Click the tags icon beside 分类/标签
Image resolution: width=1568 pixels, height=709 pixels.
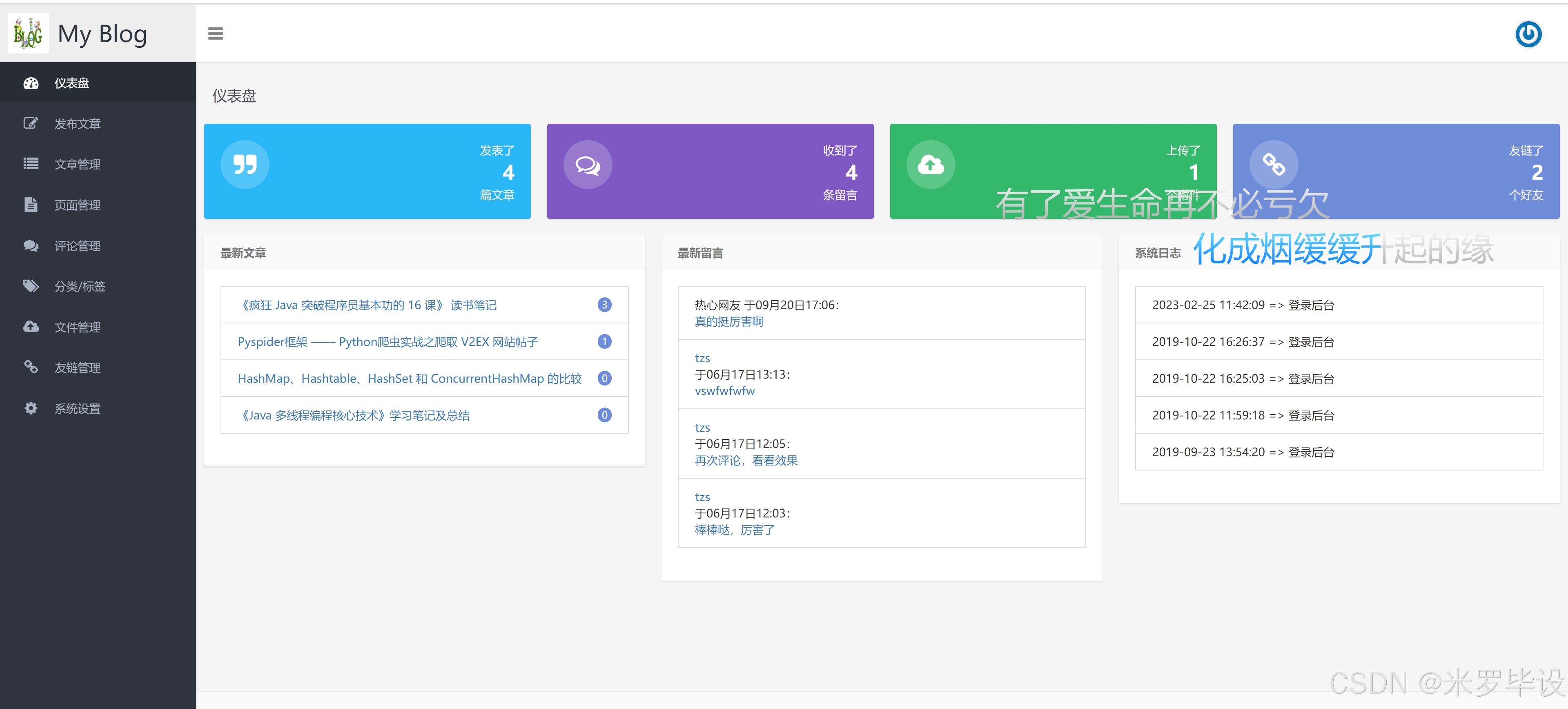(x=31, y=286)
